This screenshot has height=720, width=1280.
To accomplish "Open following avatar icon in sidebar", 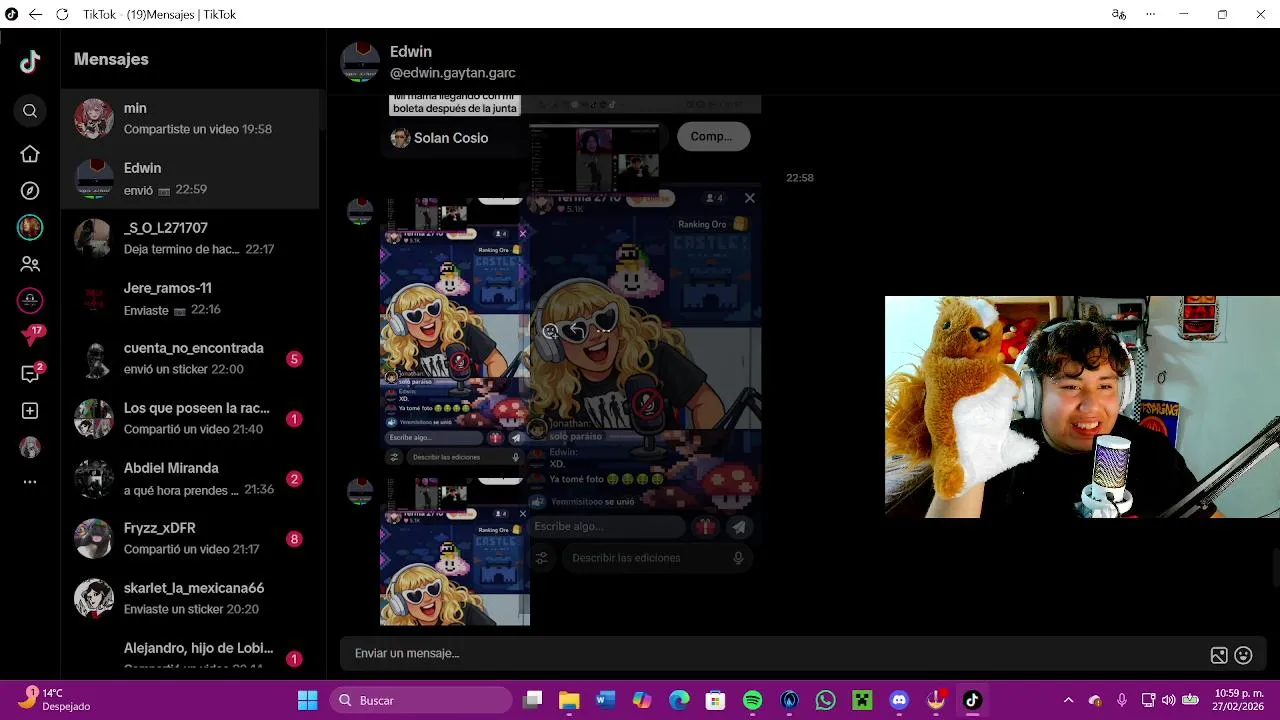I will coord(30,228).
